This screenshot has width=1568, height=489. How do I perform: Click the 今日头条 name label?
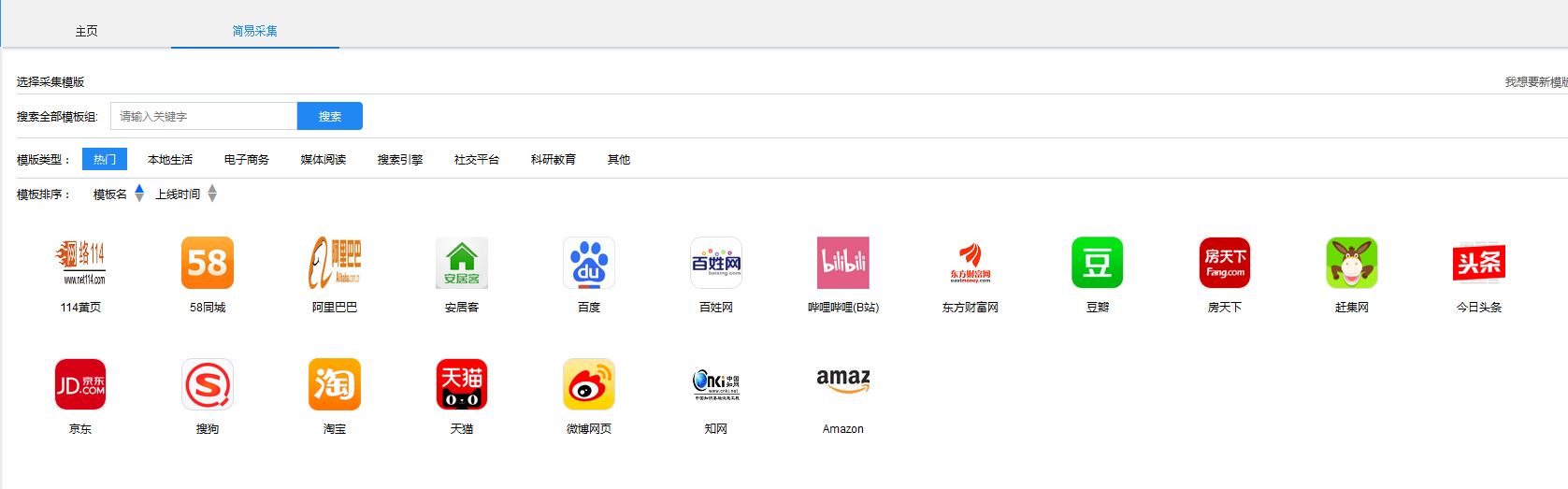(x=1479, y=308)
